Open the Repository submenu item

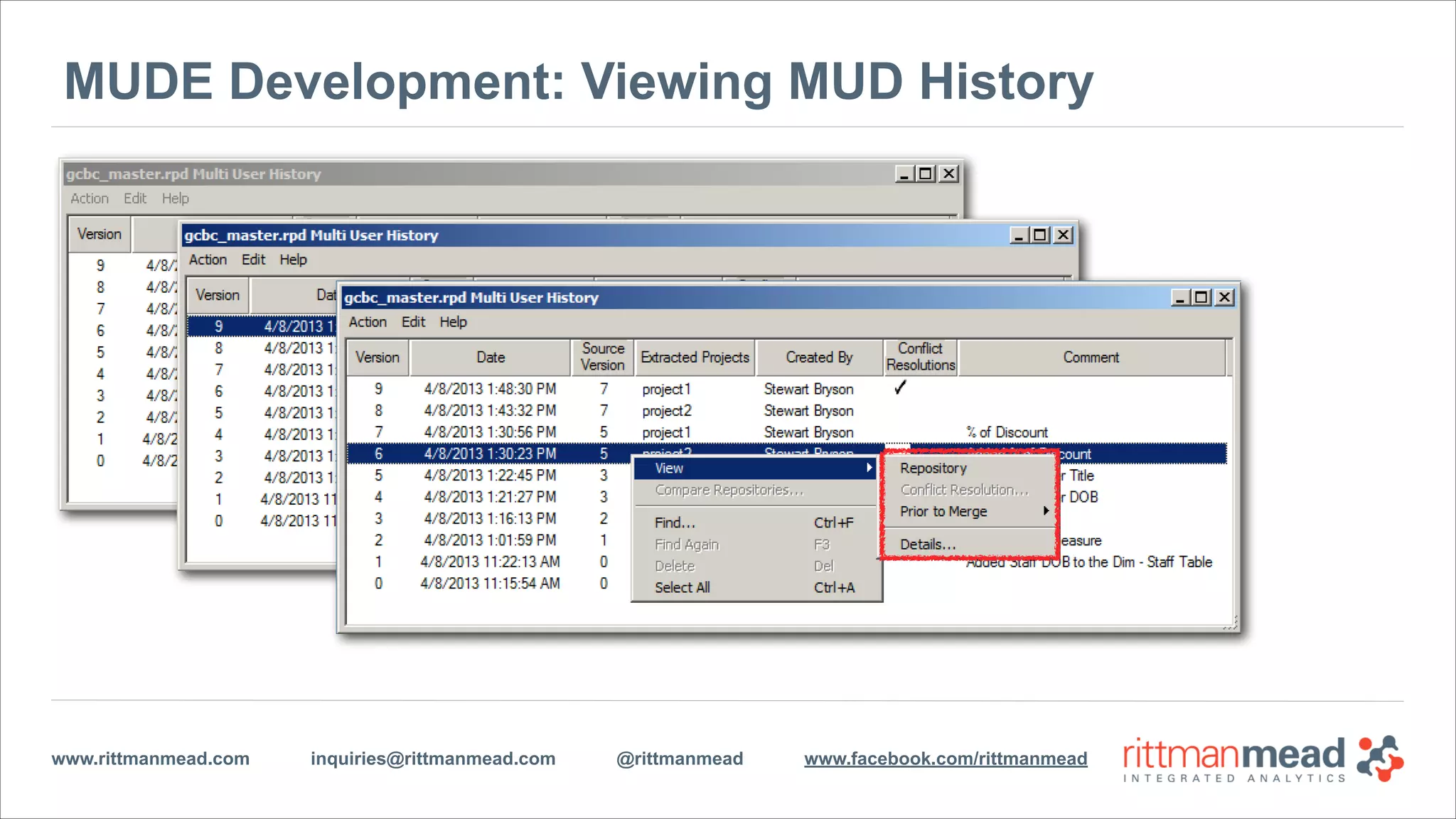(x=933, y=468)
